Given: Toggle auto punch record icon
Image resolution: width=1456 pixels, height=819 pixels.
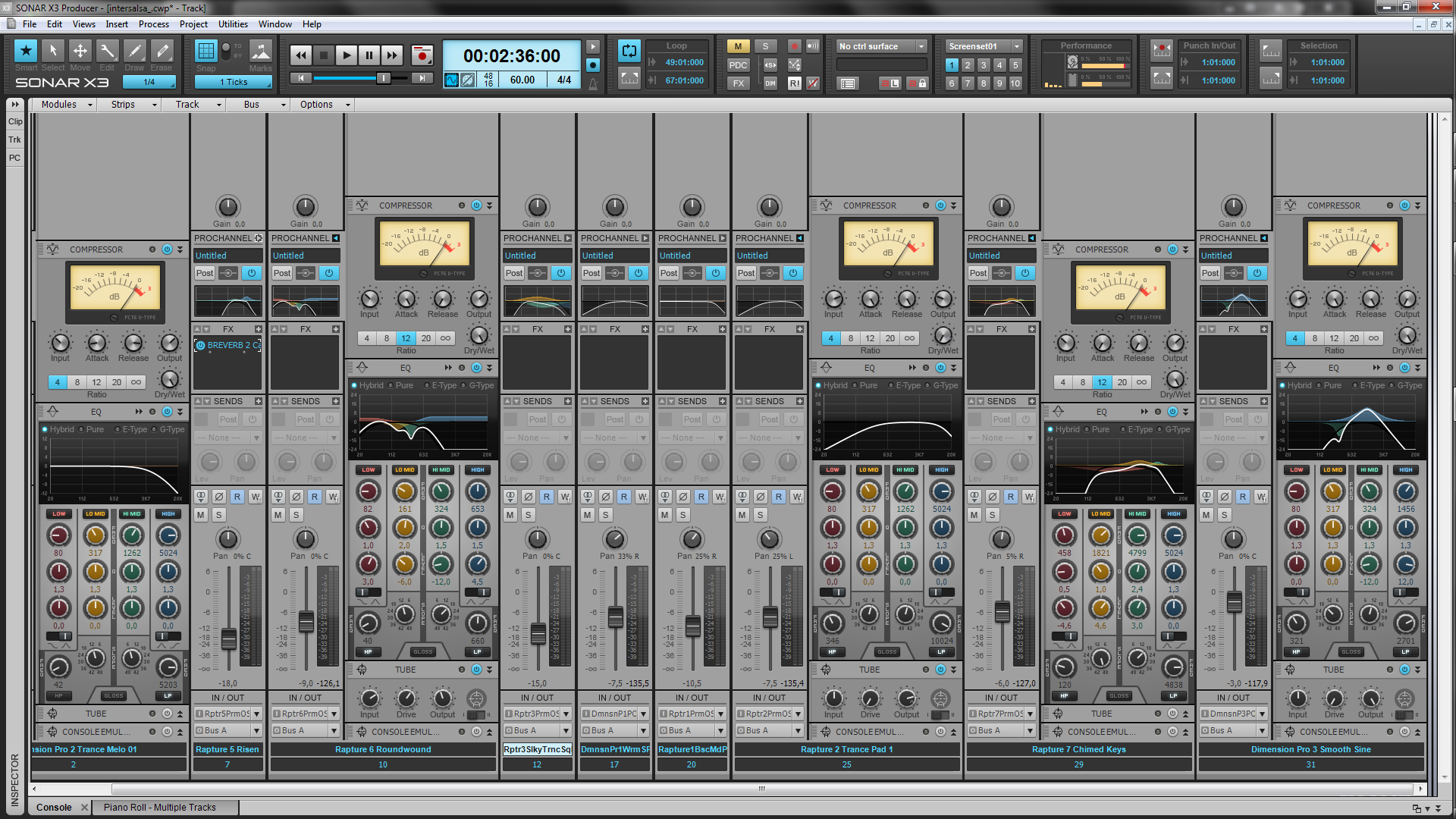Looking at the screenshot, I should coord(1162,51).
